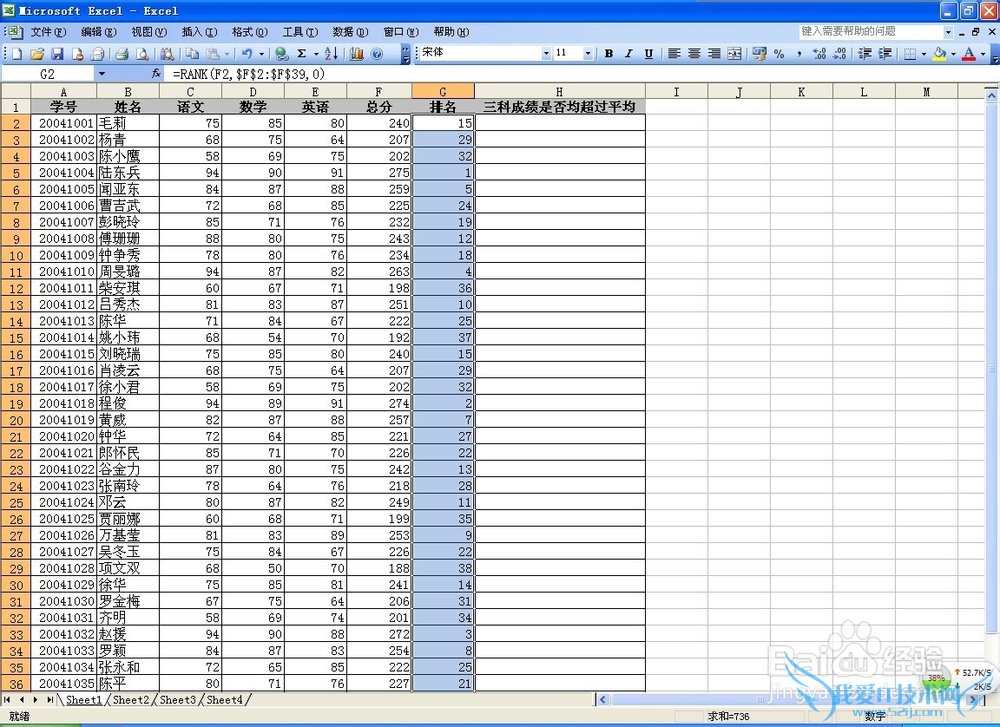Click the Increase Indent icon

[885, 54]
